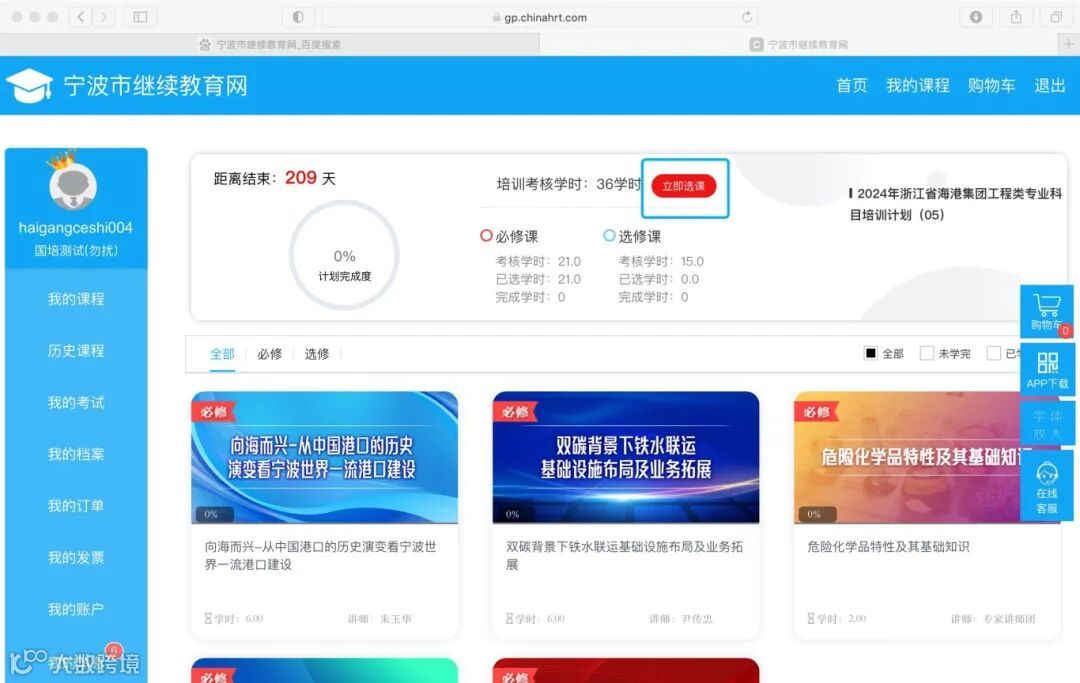Click the Safari share icon
This screenshot has width=1080, height=683.
1016,17
